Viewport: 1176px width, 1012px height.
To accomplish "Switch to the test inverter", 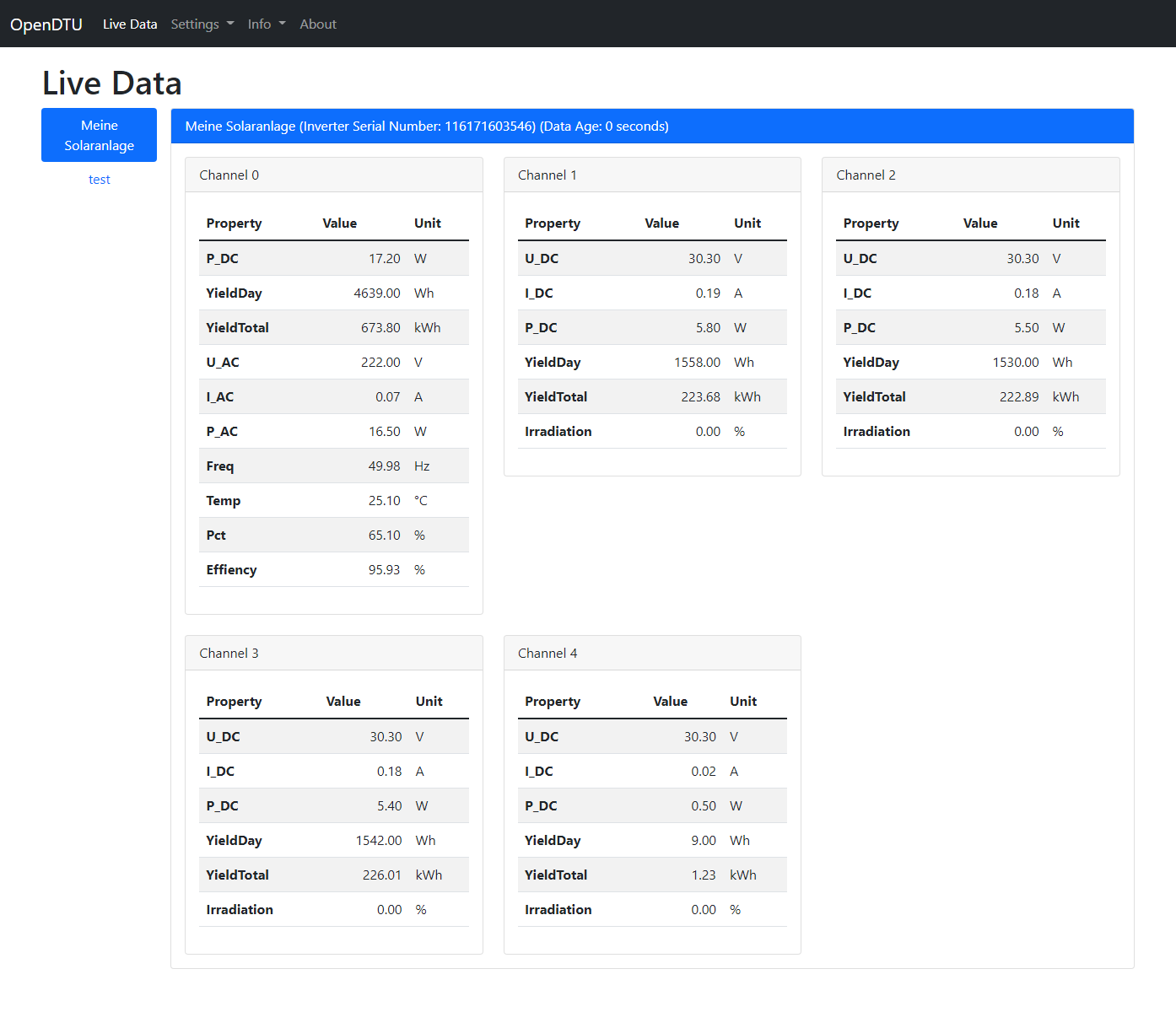I will point(99,180).
